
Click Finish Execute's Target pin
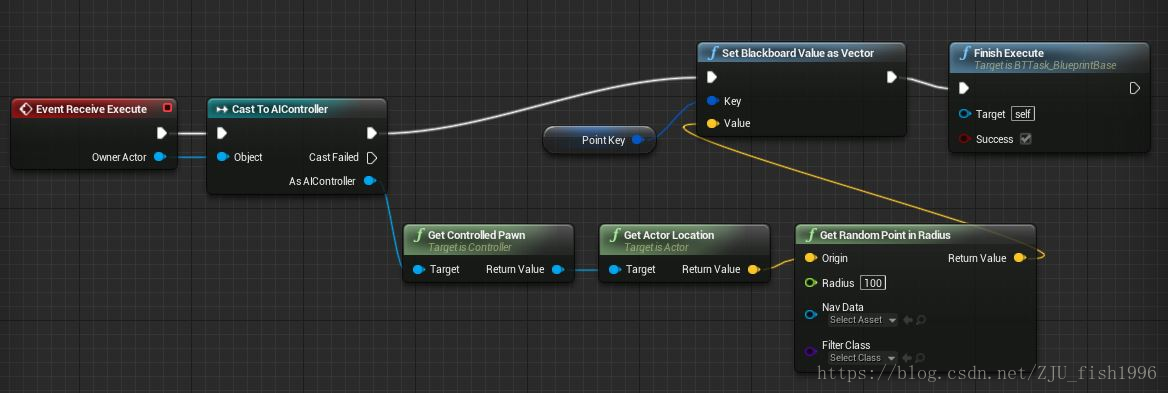(965, 114)
